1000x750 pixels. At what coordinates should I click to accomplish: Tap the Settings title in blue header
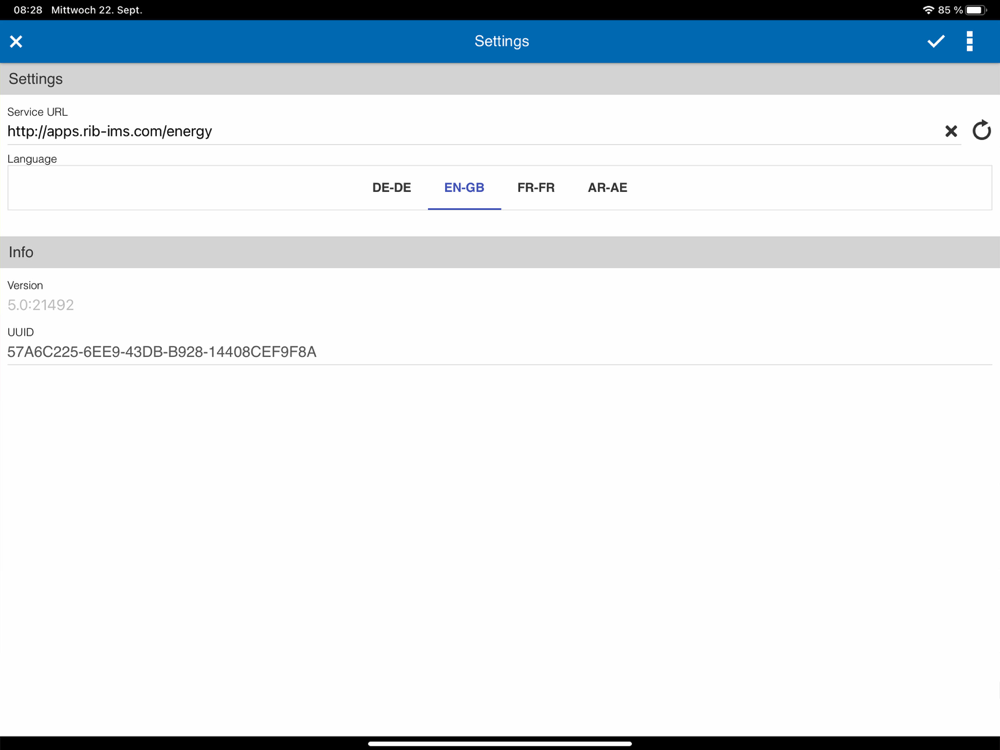(x=501, y=41)
